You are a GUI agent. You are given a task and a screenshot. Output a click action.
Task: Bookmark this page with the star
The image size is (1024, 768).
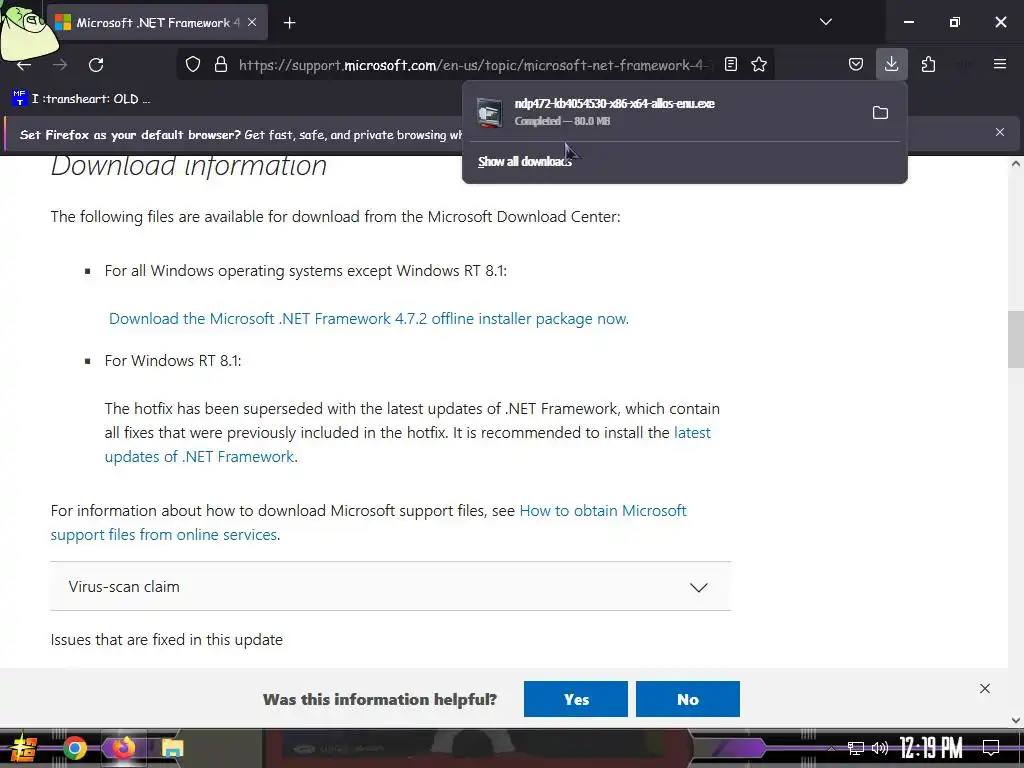pyautogui.click(x=758, y=64)
